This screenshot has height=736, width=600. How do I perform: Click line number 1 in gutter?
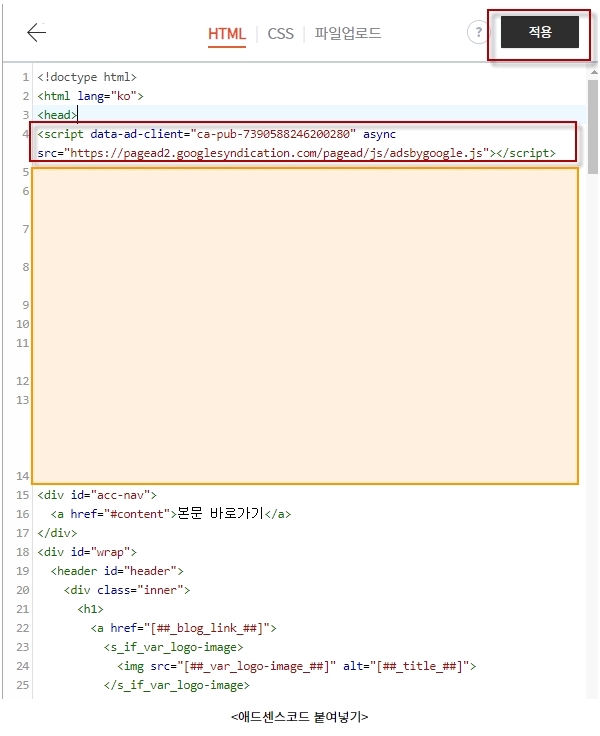point(25,77)
